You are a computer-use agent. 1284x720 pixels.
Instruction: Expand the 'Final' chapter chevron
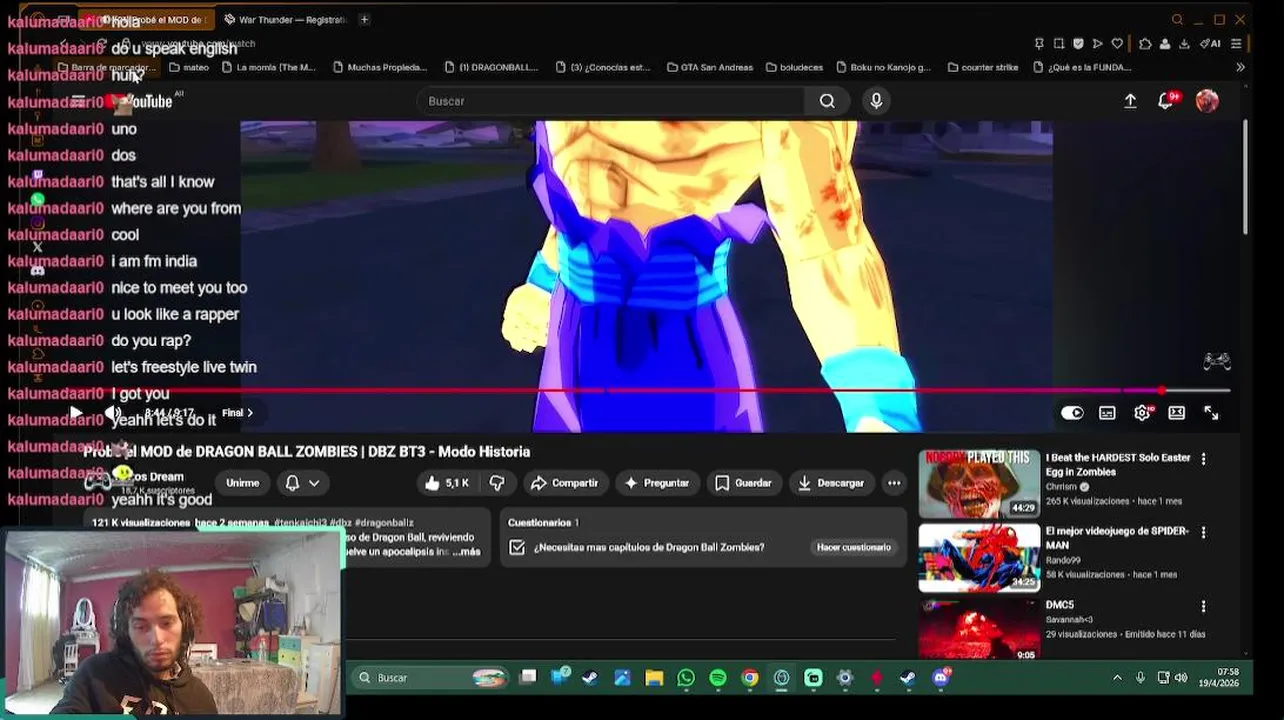click(249, 413)
